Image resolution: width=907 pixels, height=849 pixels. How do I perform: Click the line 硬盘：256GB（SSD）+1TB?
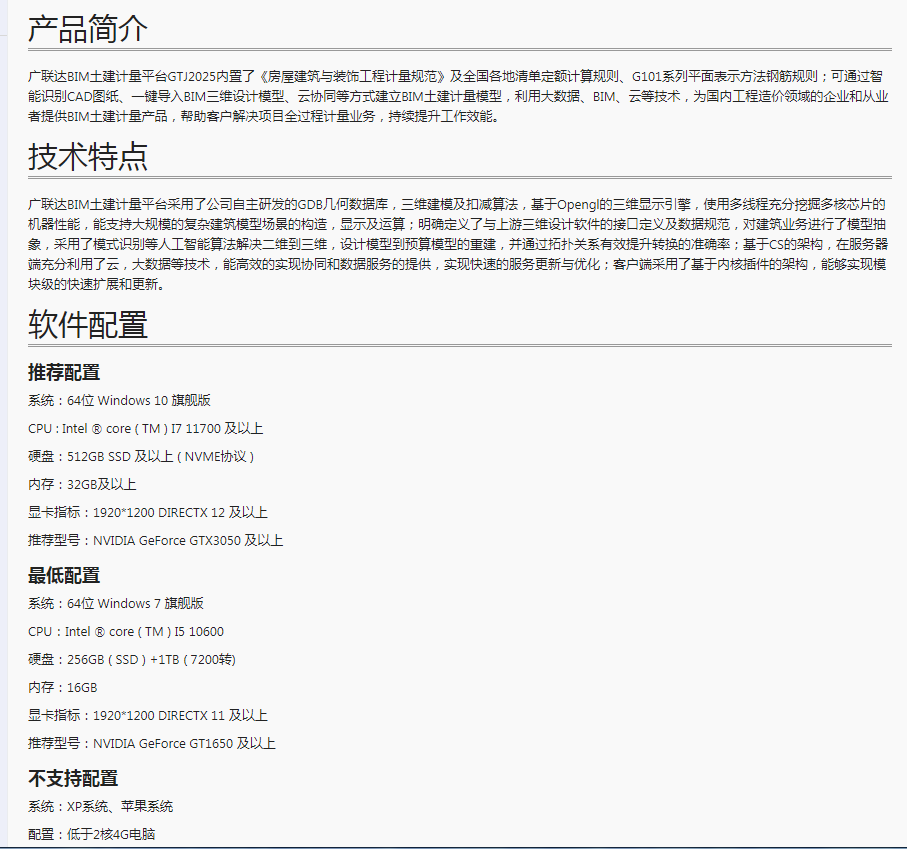tap(132, 659)
